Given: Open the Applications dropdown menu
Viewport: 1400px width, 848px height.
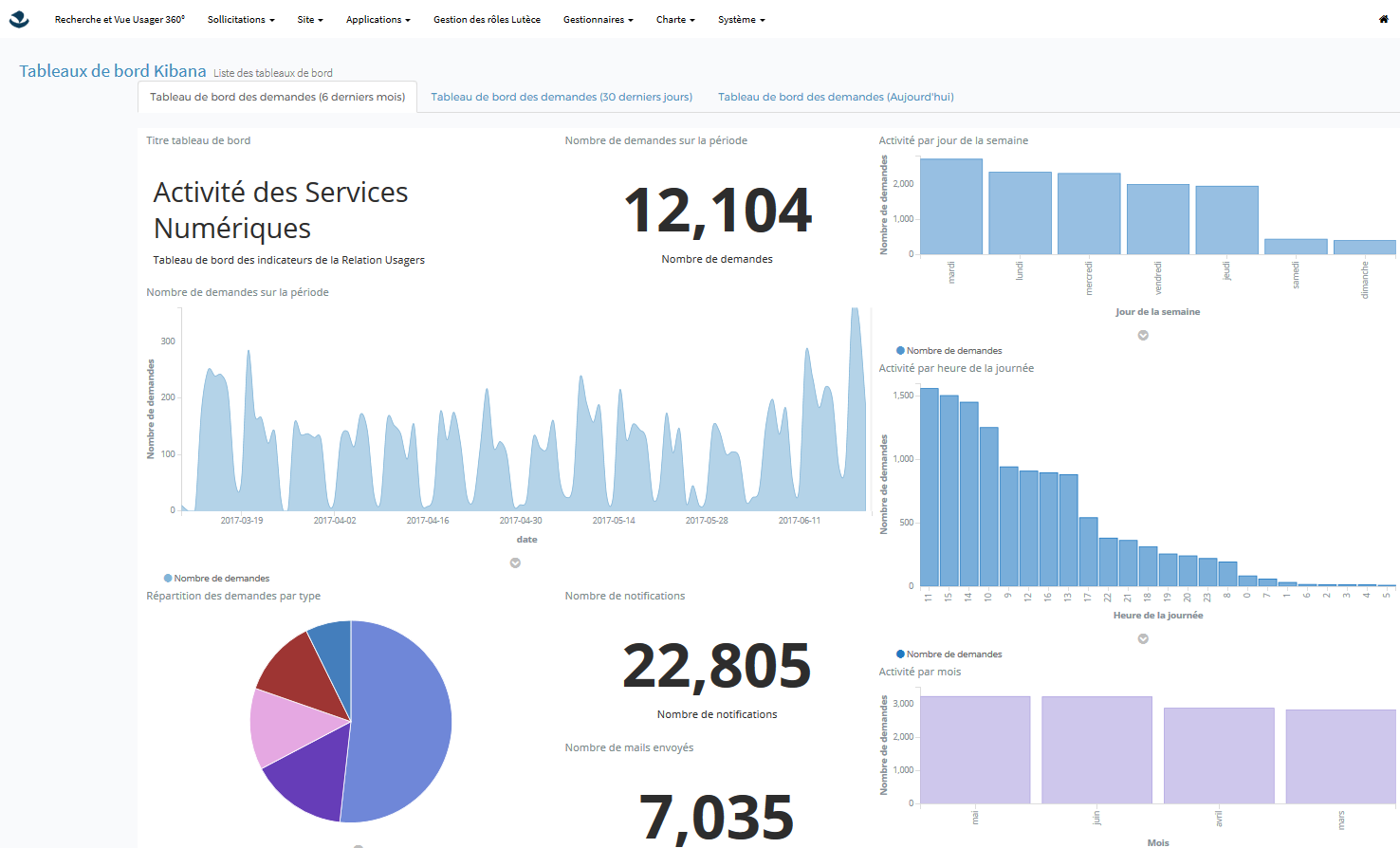Looking at the screenshot, I should click(378, 19).
